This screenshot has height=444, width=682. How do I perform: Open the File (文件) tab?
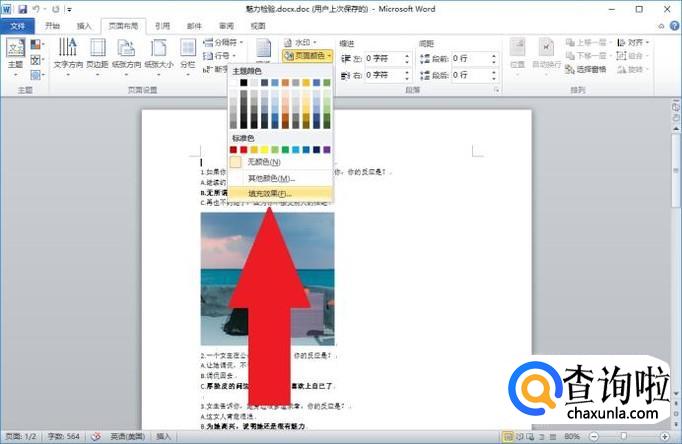click(x=17, y=26)
